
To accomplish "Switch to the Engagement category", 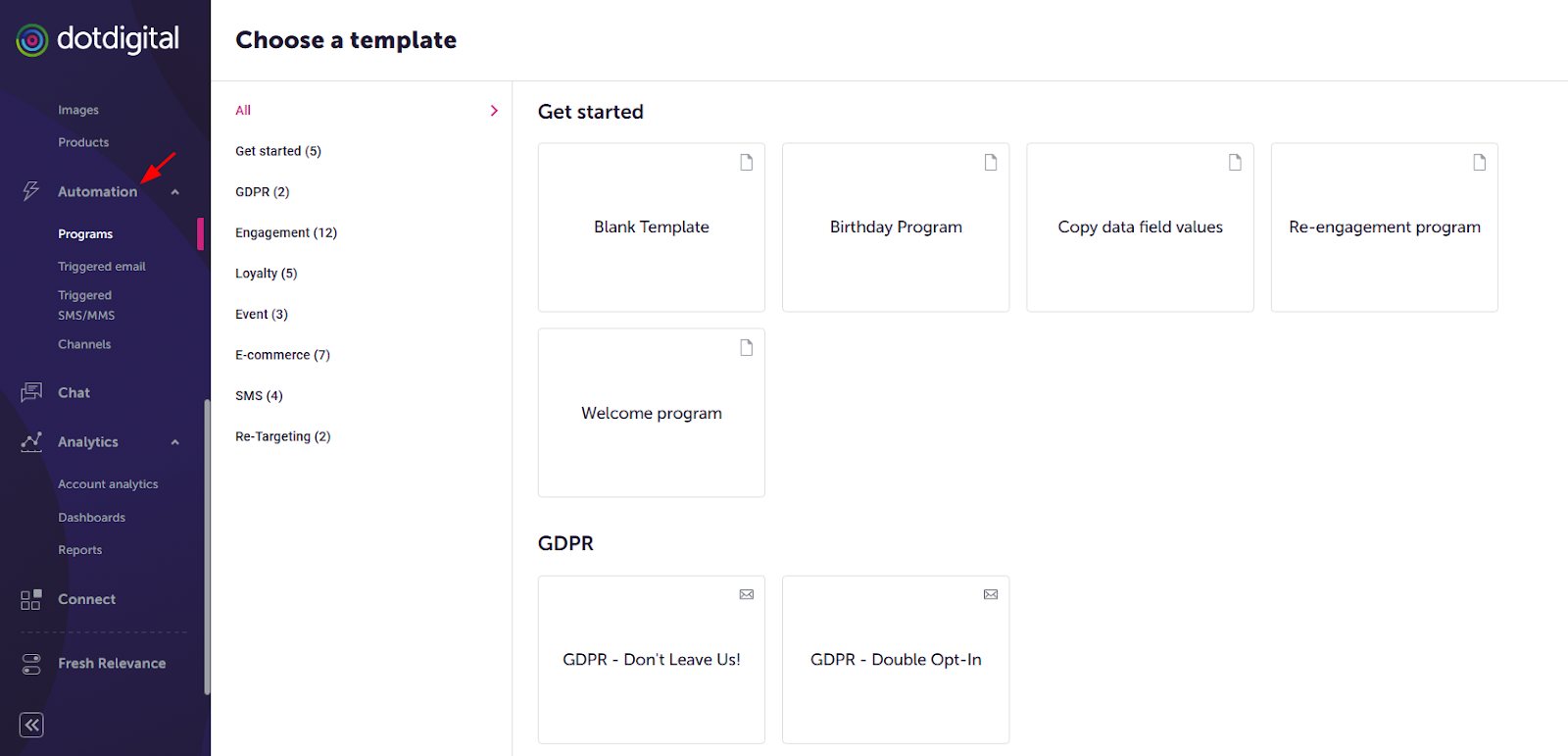I will 285,232.
